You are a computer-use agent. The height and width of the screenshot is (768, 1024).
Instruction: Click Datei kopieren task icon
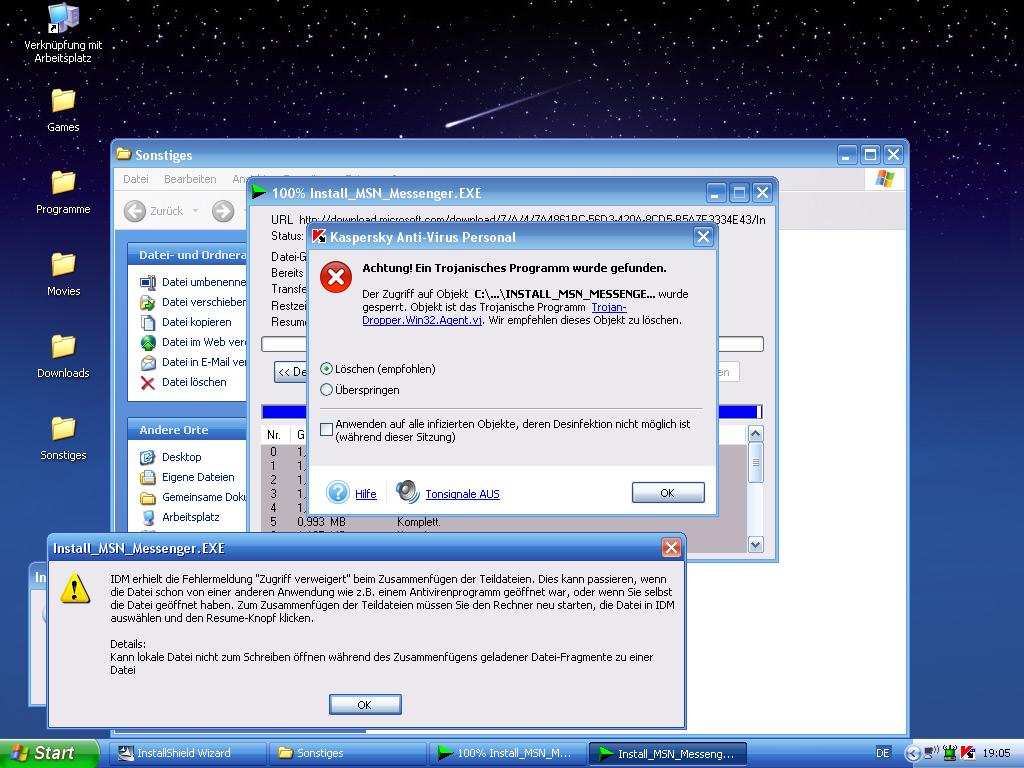148,323
